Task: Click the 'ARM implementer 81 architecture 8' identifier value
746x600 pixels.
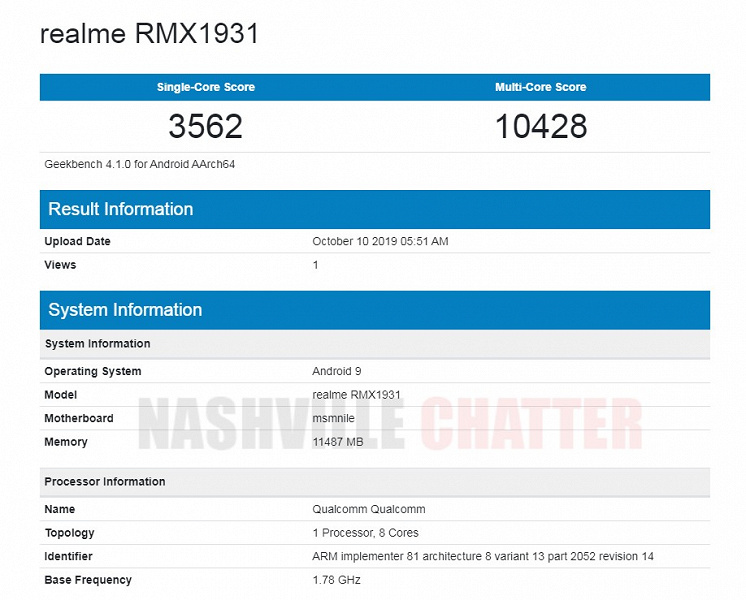Action: coord(483,556)
